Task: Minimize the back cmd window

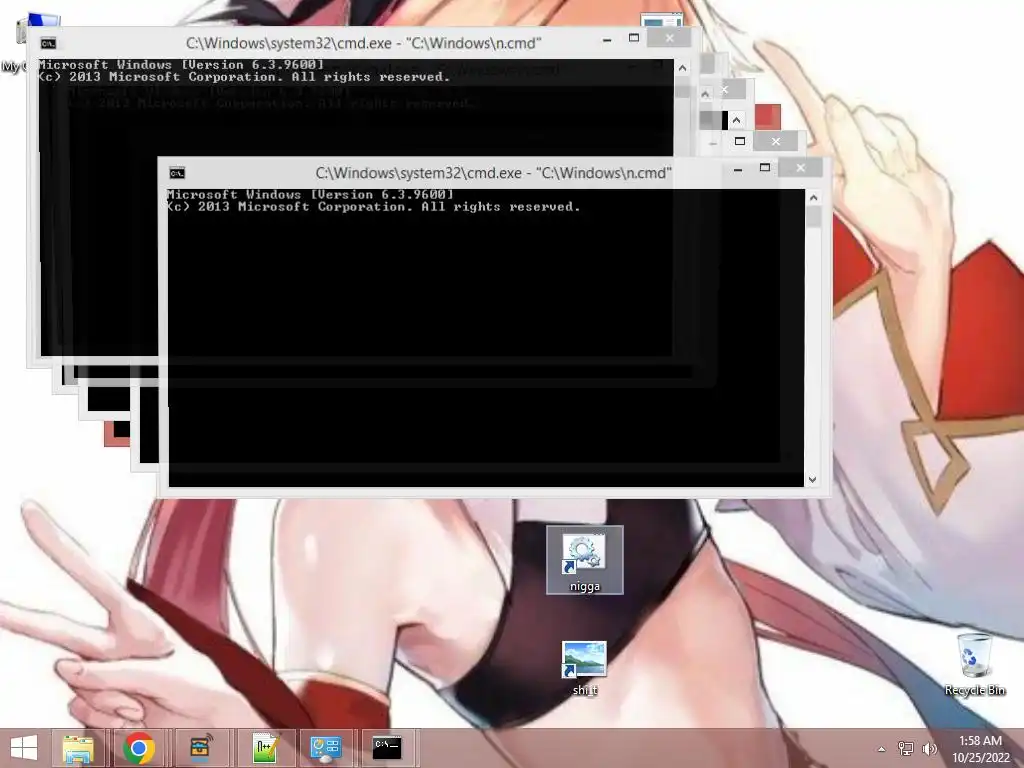Action: pyautogui.click(x=607, y=39)
